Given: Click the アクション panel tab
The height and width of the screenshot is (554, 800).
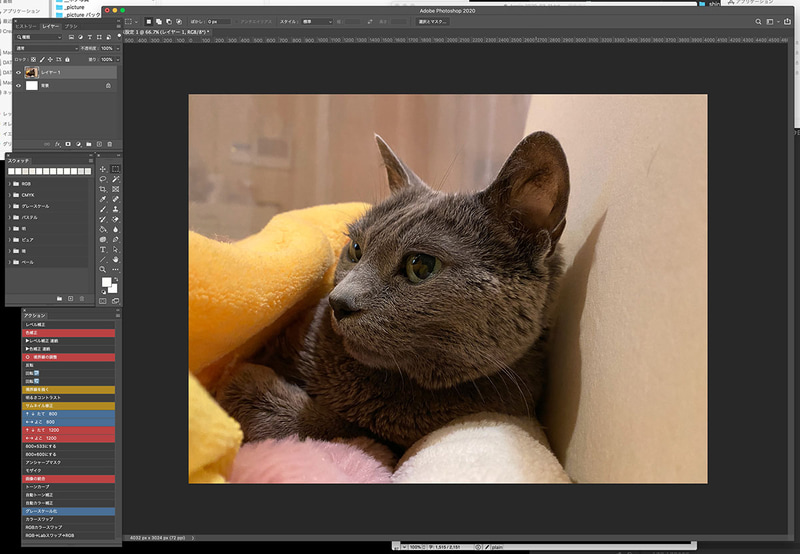Looking at the screenshot, I should pyautogui.click(x=35, y=316).
